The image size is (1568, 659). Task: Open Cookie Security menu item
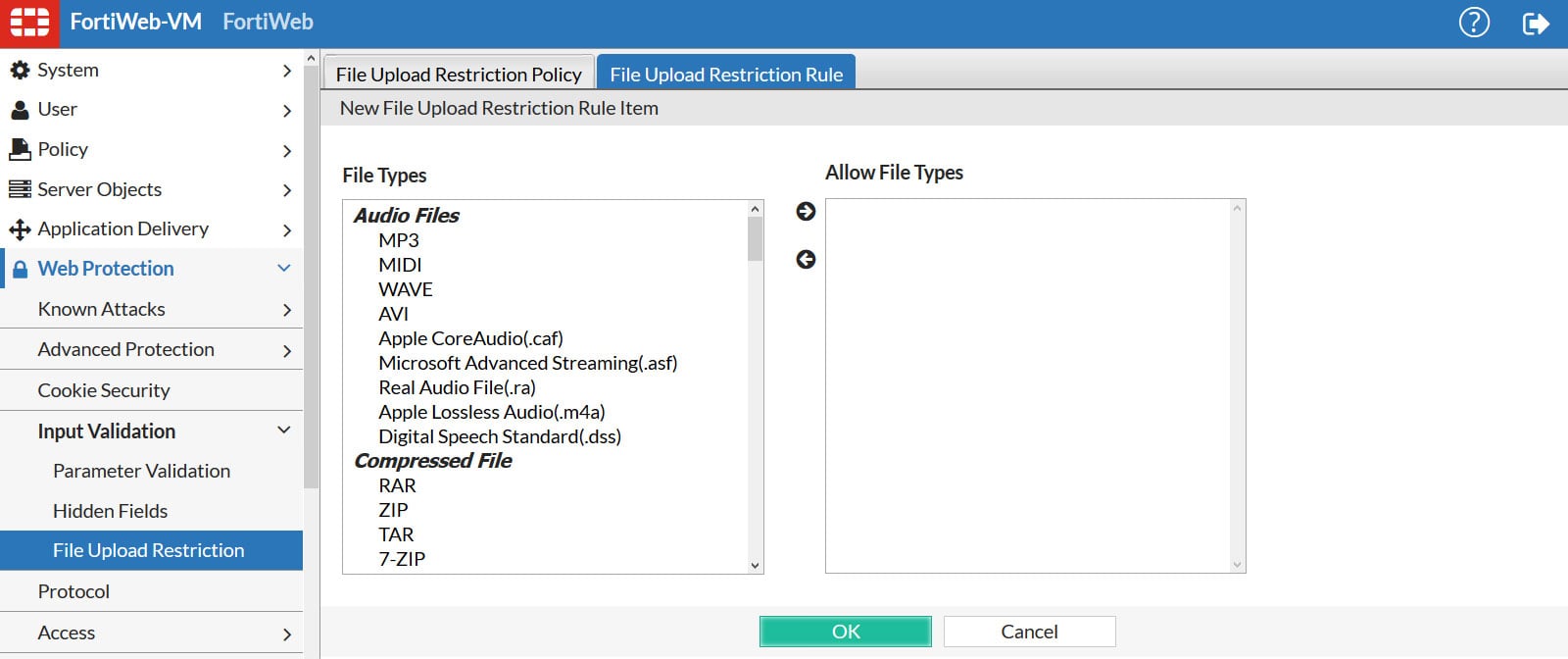point(151,390)
